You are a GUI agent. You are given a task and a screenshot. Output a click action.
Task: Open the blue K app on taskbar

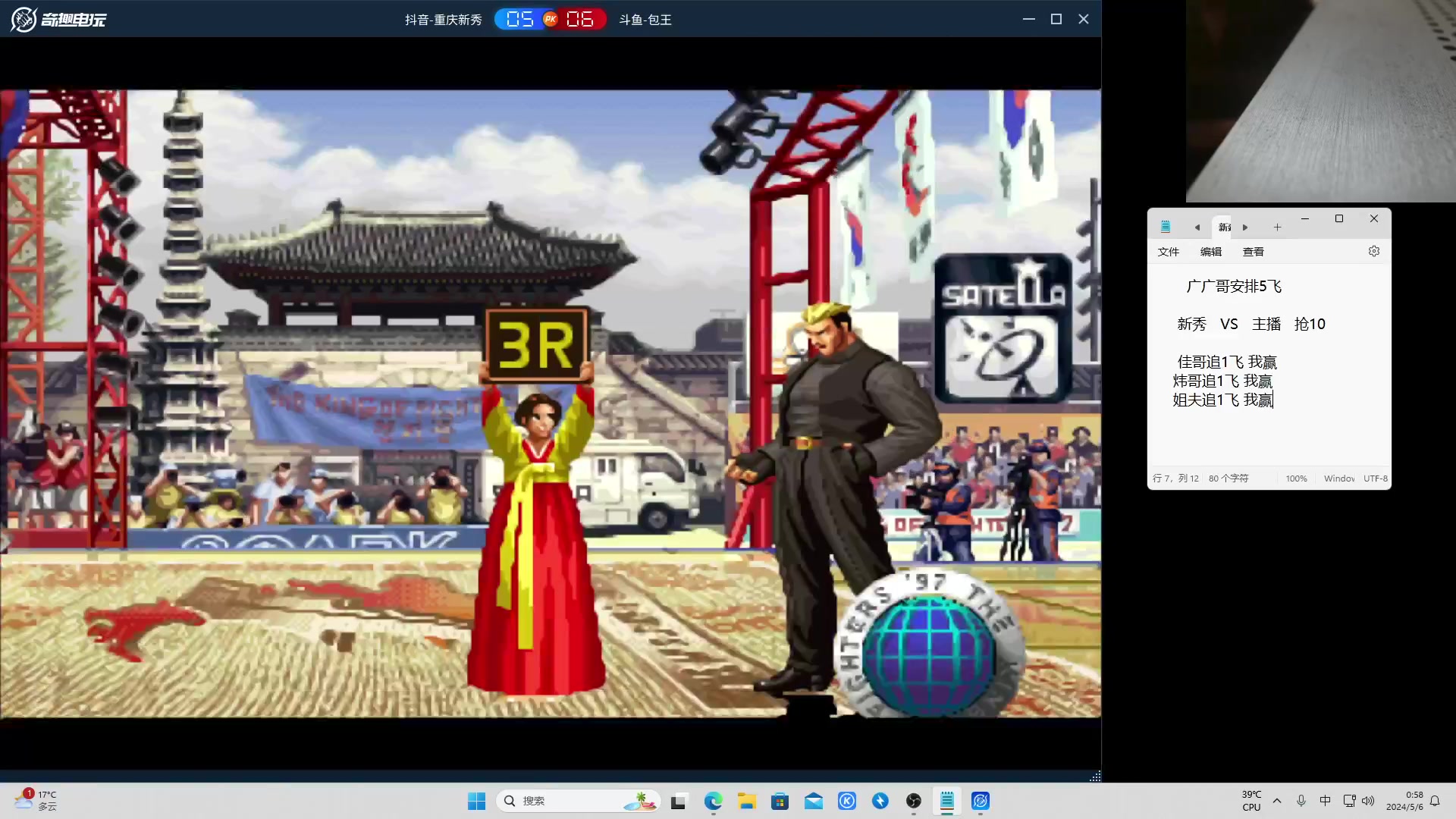point(847,801)
